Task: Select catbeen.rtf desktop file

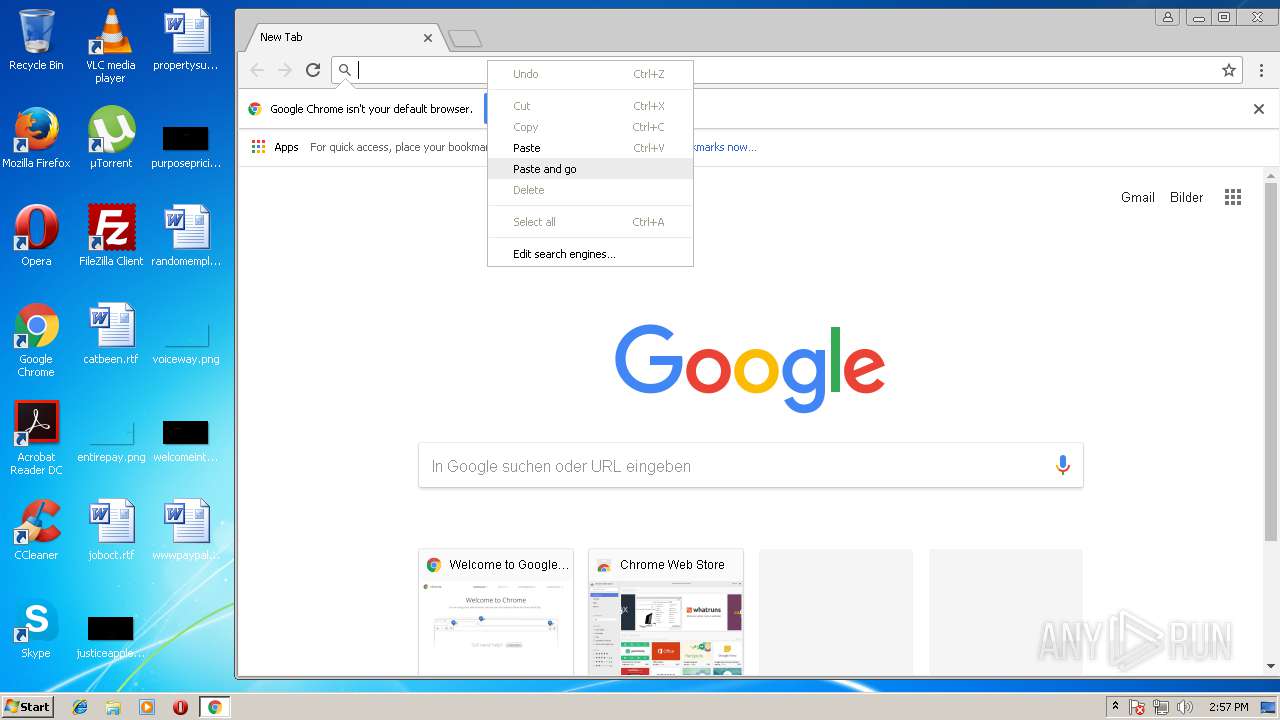Action: point(111,334)
